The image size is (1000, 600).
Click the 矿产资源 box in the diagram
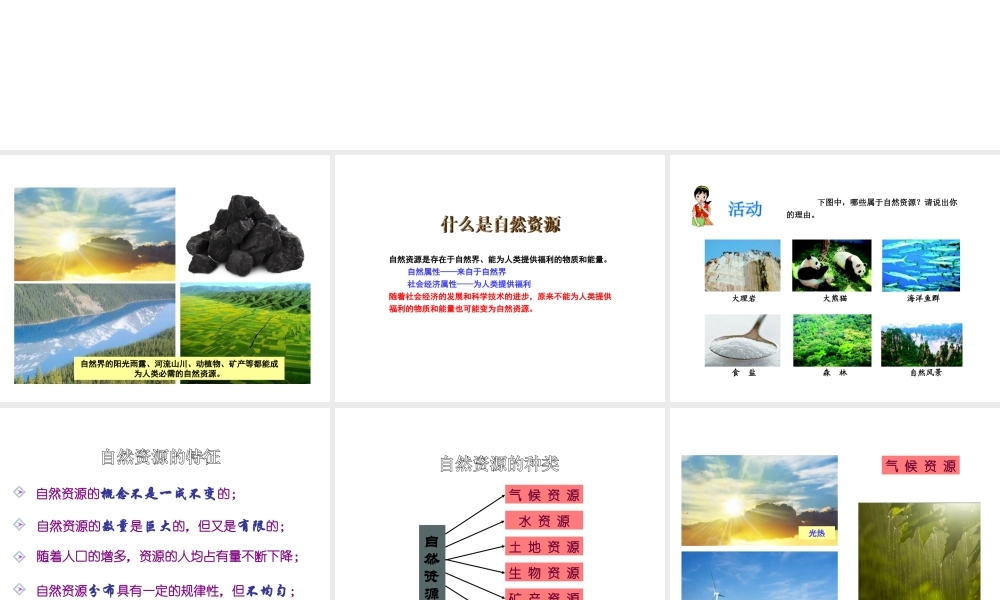(x=544, y=595)
